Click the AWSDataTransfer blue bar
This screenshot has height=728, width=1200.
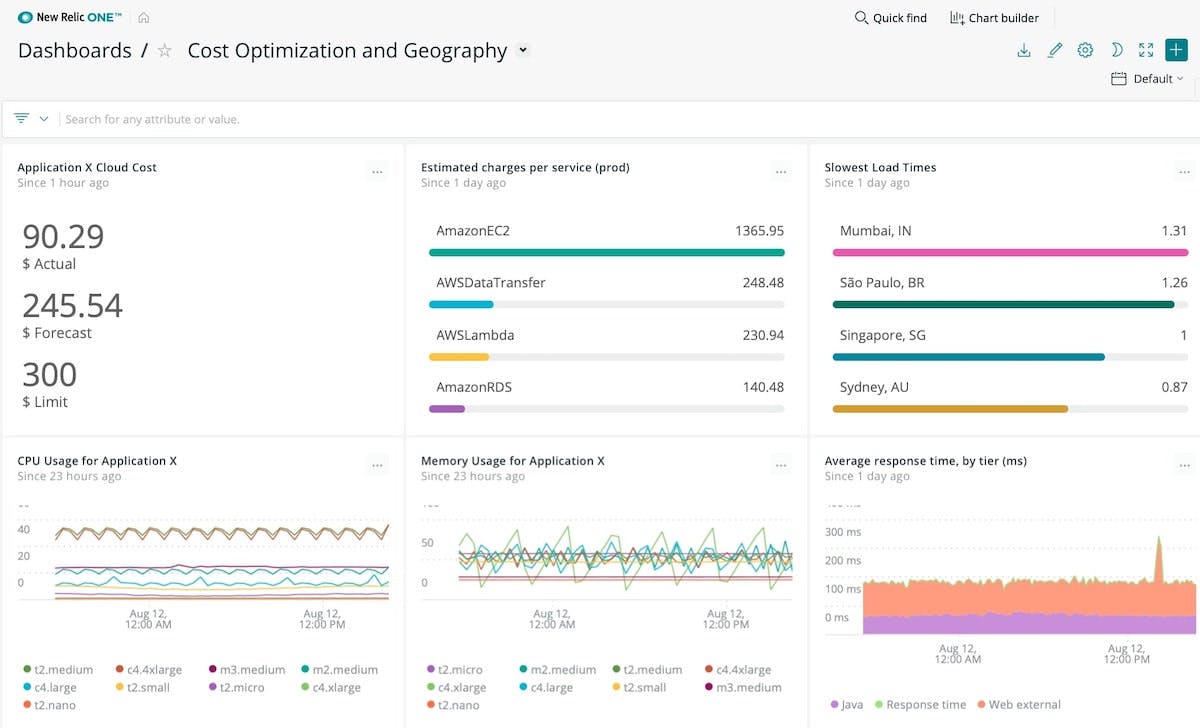(x=461, y=305)
